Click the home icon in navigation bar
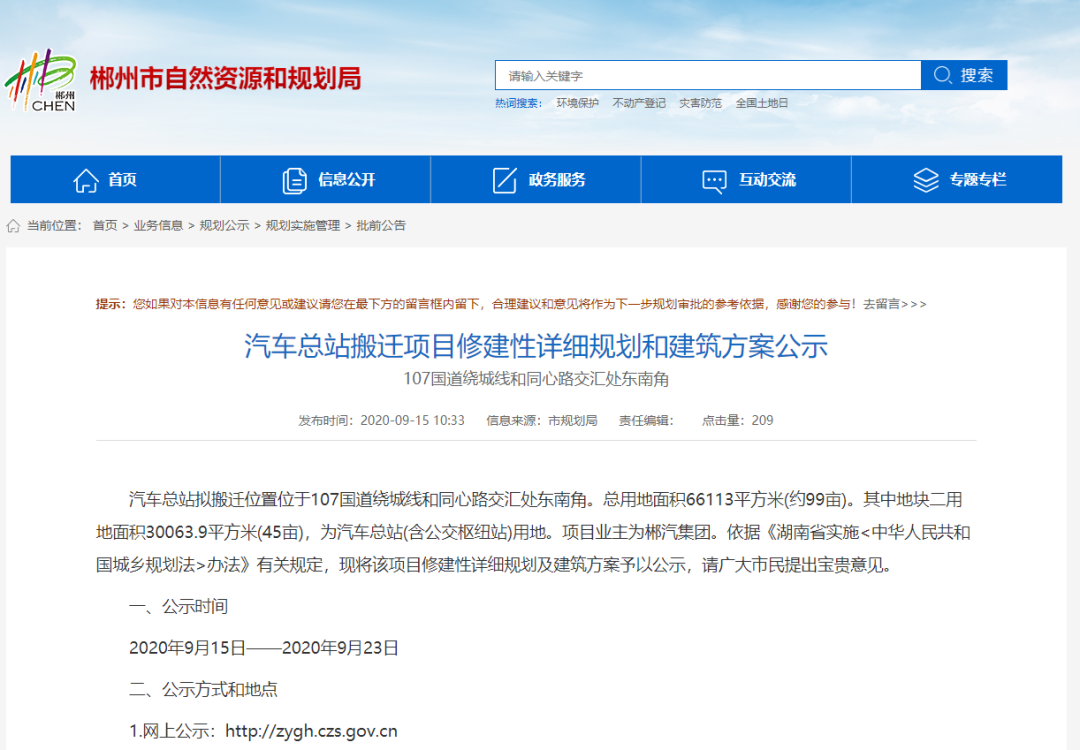 coord(86,180)
